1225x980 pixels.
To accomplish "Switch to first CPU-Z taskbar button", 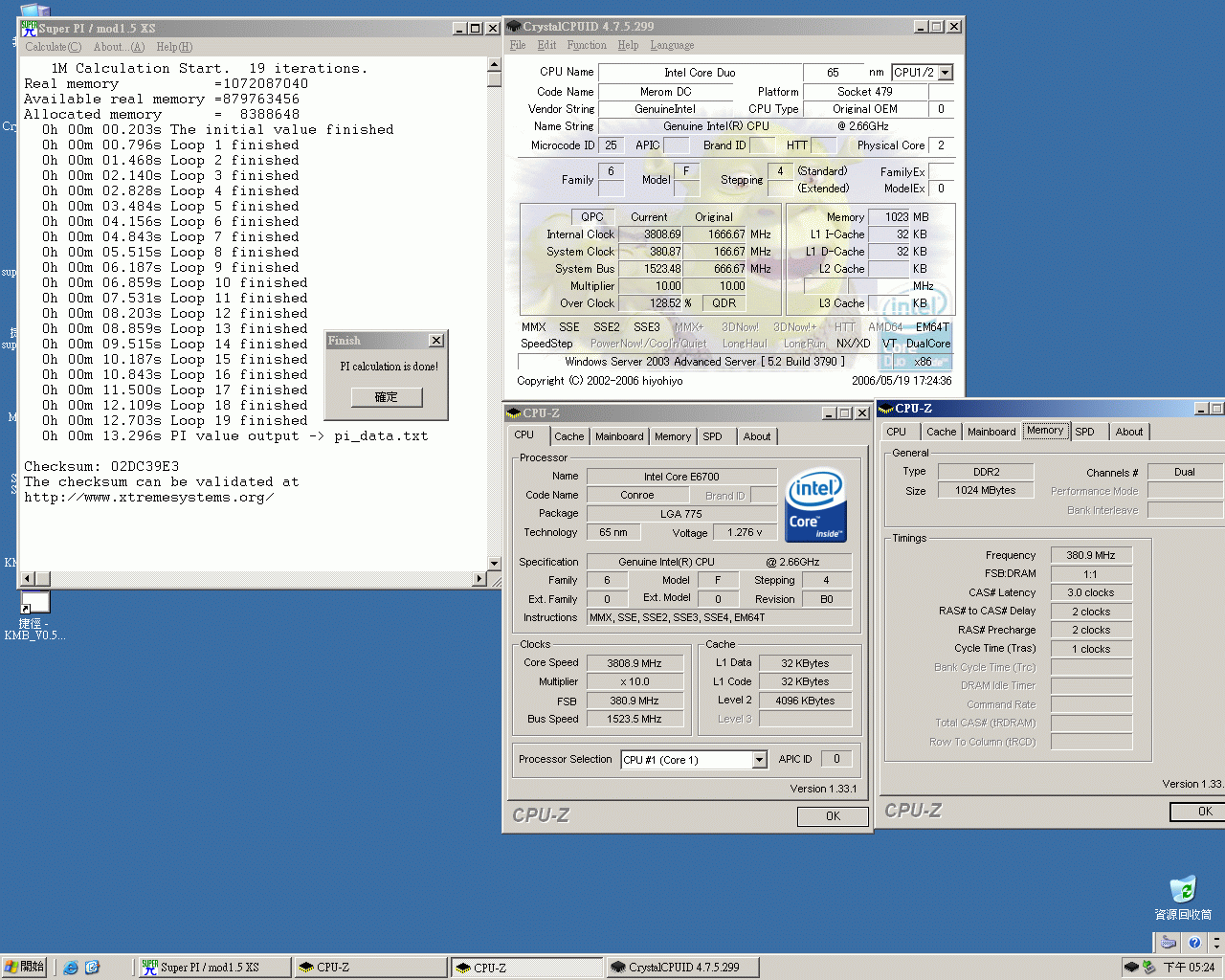I will click(x=370, y=968).
